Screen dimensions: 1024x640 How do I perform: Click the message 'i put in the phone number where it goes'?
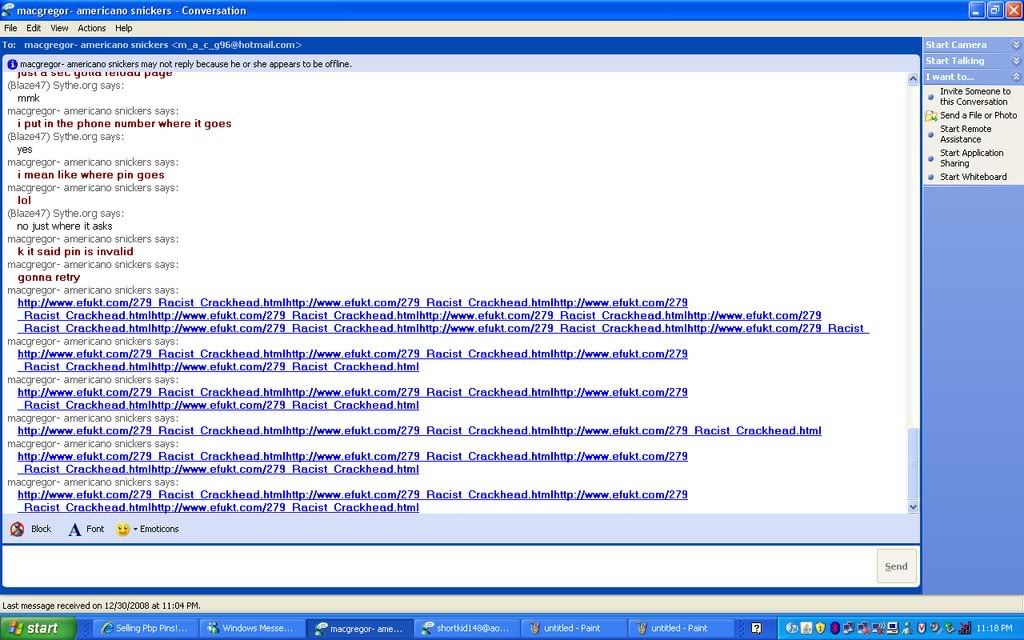[124, 123]
